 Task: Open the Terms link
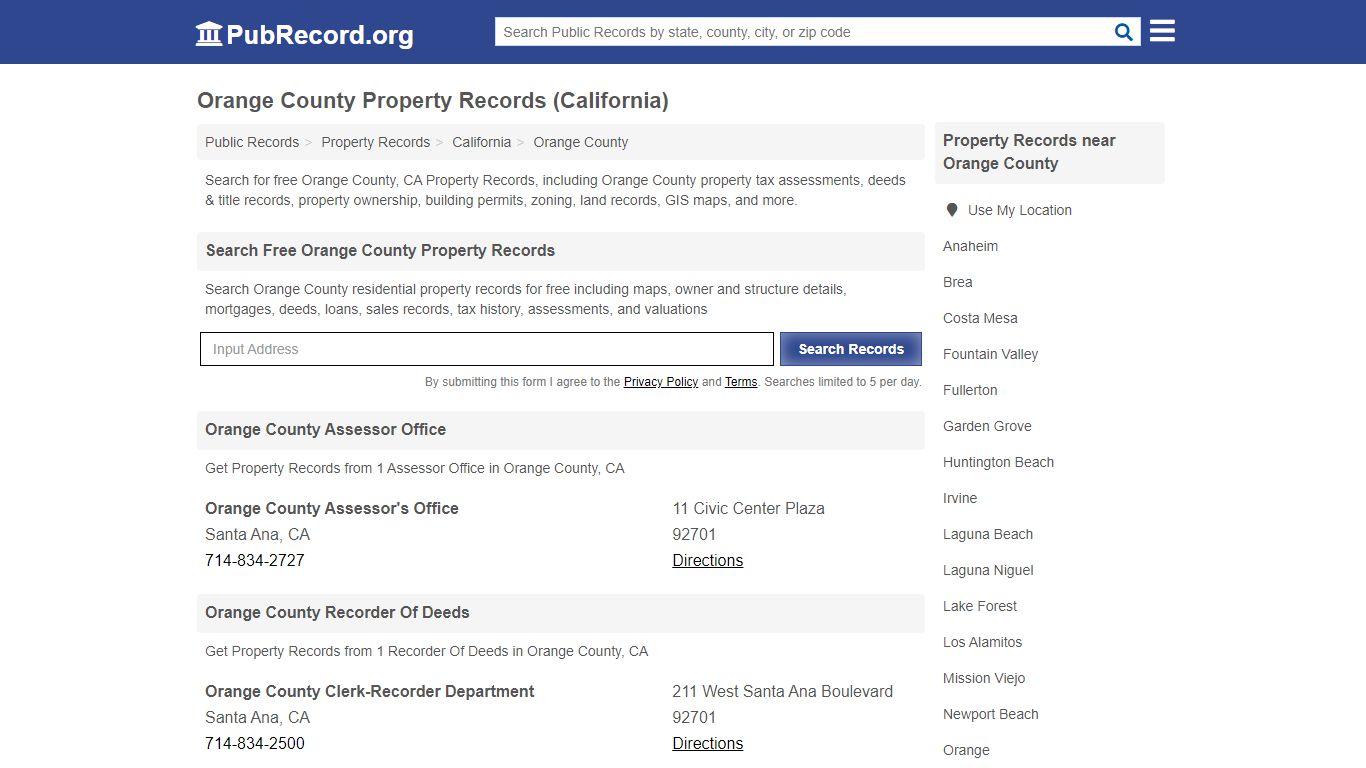(x=741, y=382)
